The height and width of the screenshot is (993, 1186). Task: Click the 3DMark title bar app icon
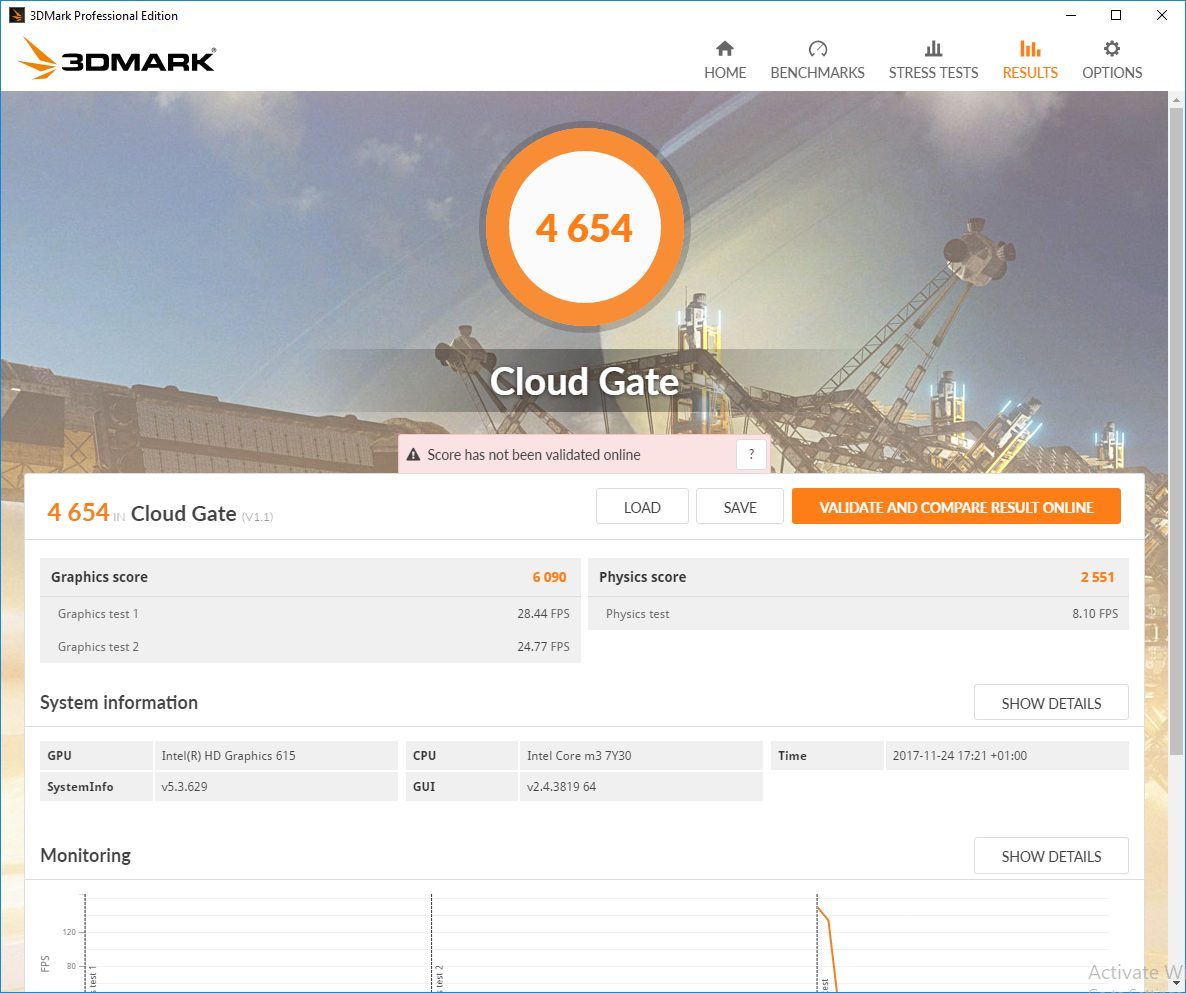click(16, 15)
